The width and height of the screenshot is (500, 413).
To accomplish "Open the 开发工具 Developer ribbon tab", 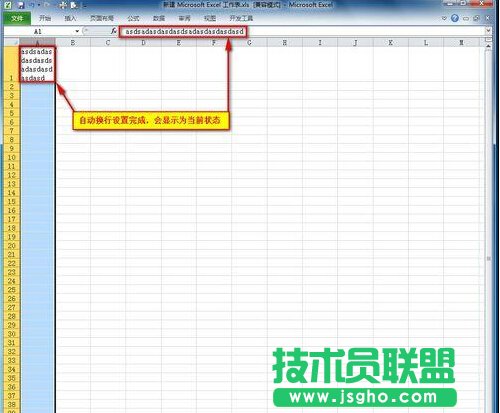I will pyautogui.click(x=241, y=18).
